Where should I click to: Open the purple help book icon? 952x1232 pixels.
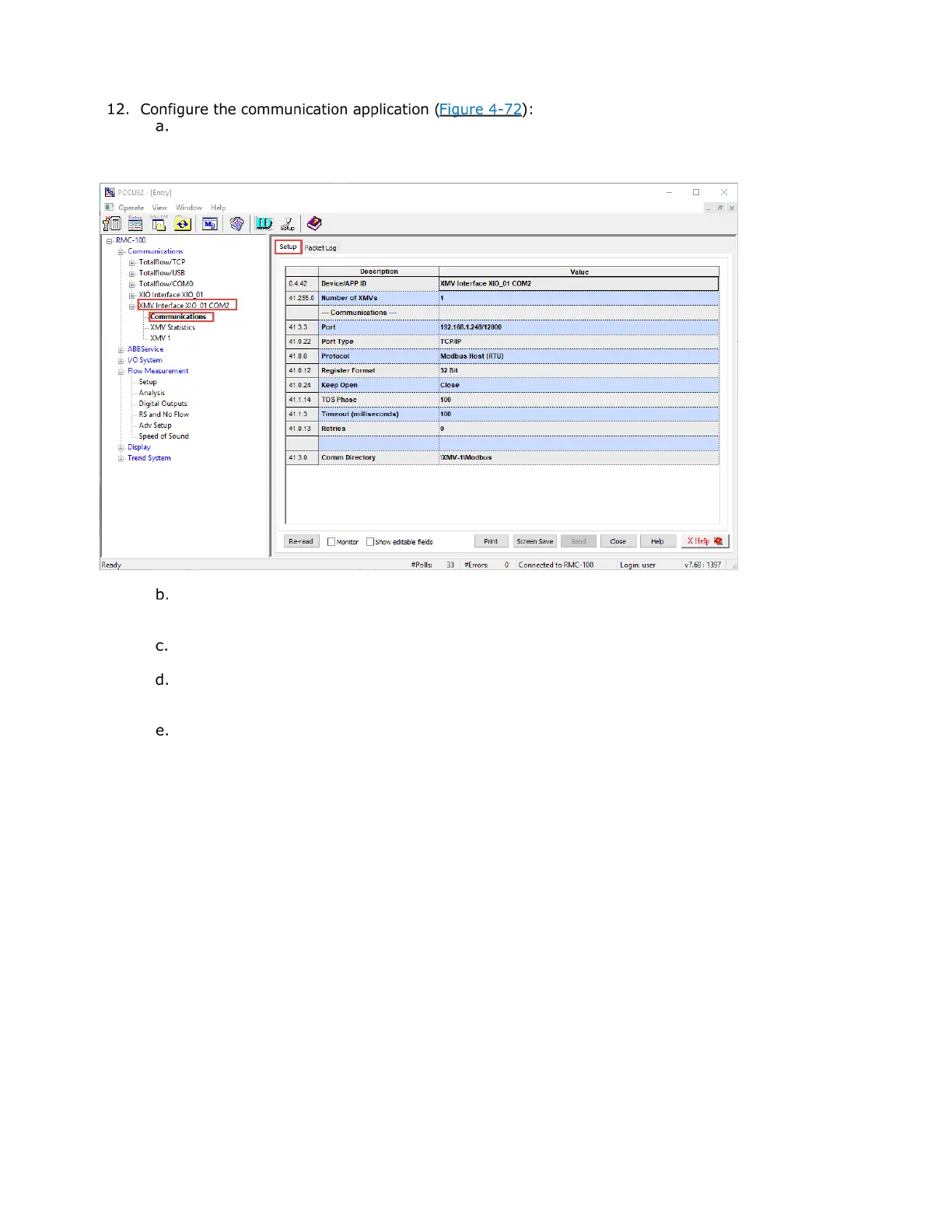click(x=314, y=224)
